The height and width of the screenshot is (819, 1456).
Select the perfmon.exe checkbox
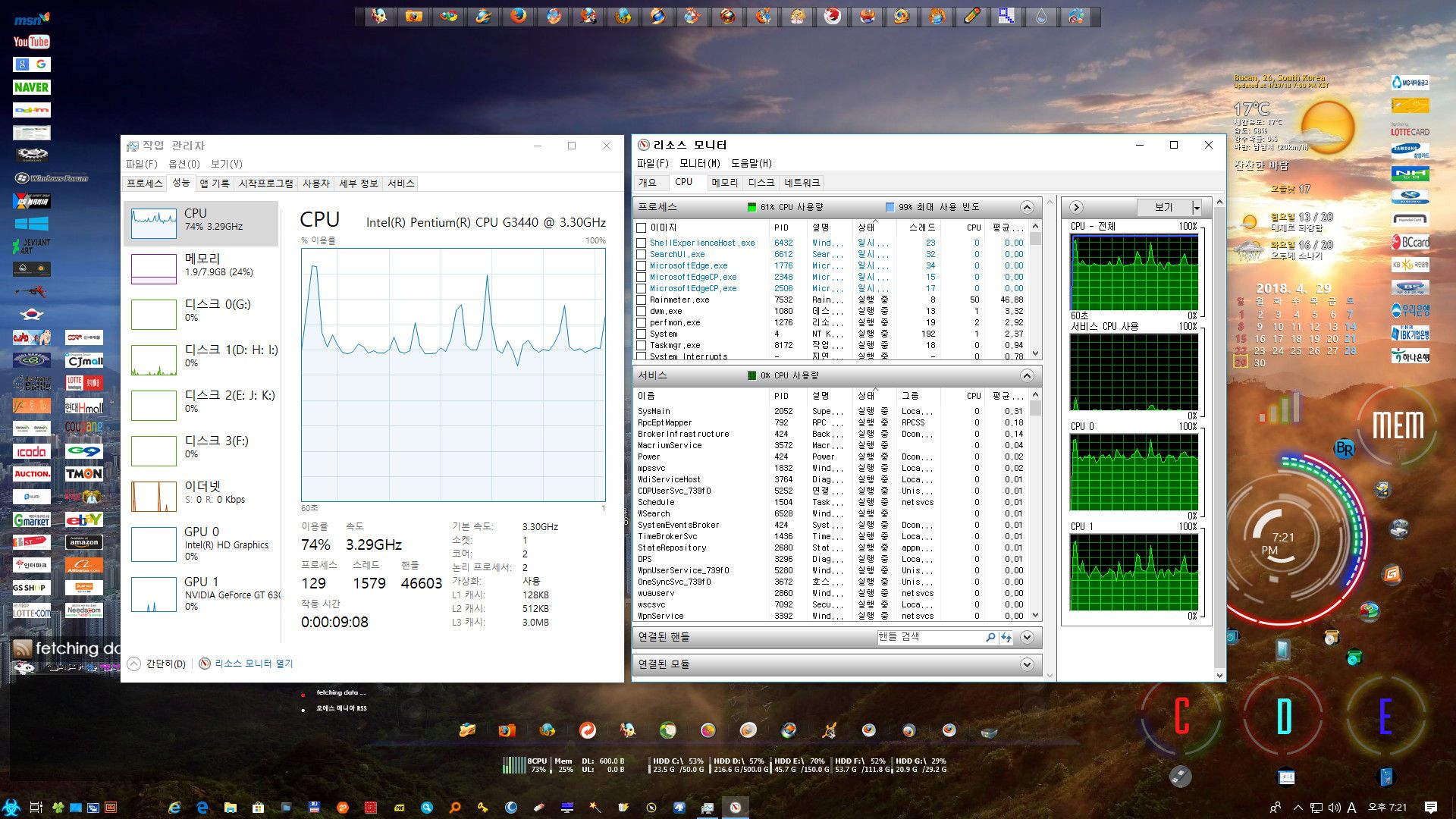[642, 323]
